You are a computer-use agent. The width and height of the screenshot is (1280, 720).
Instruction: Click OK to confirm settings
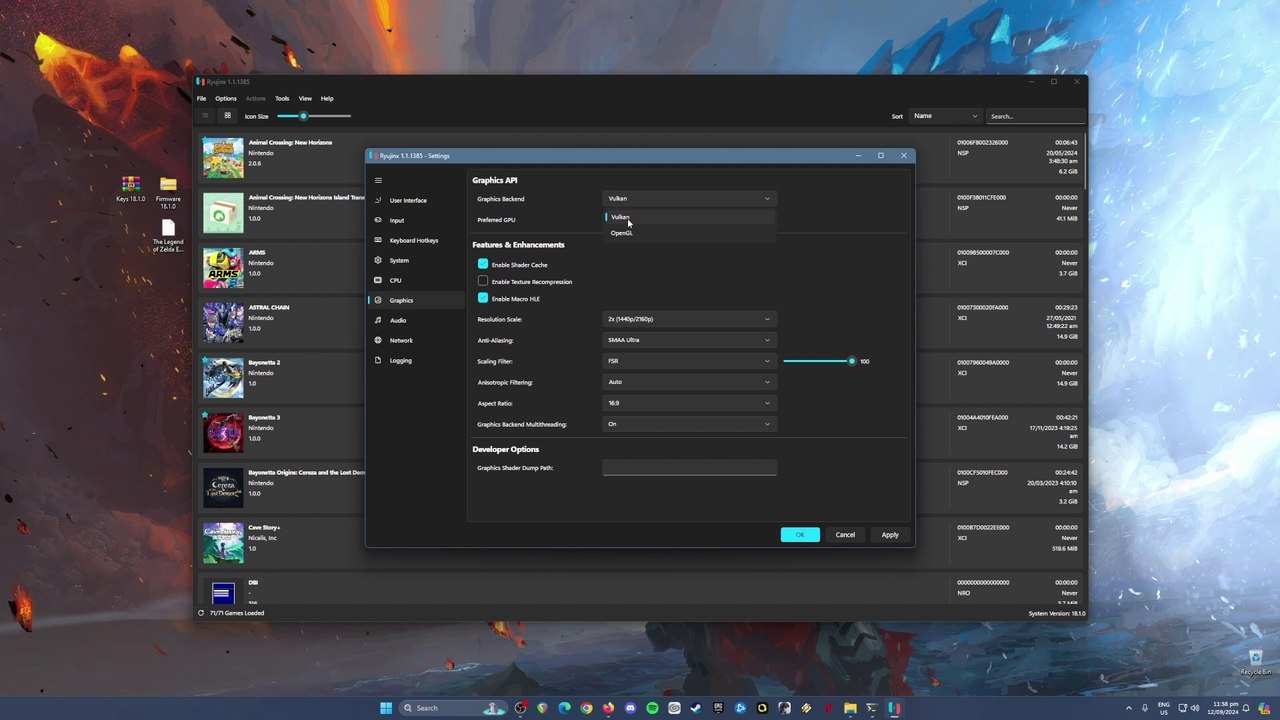click(x=800, y=535)
